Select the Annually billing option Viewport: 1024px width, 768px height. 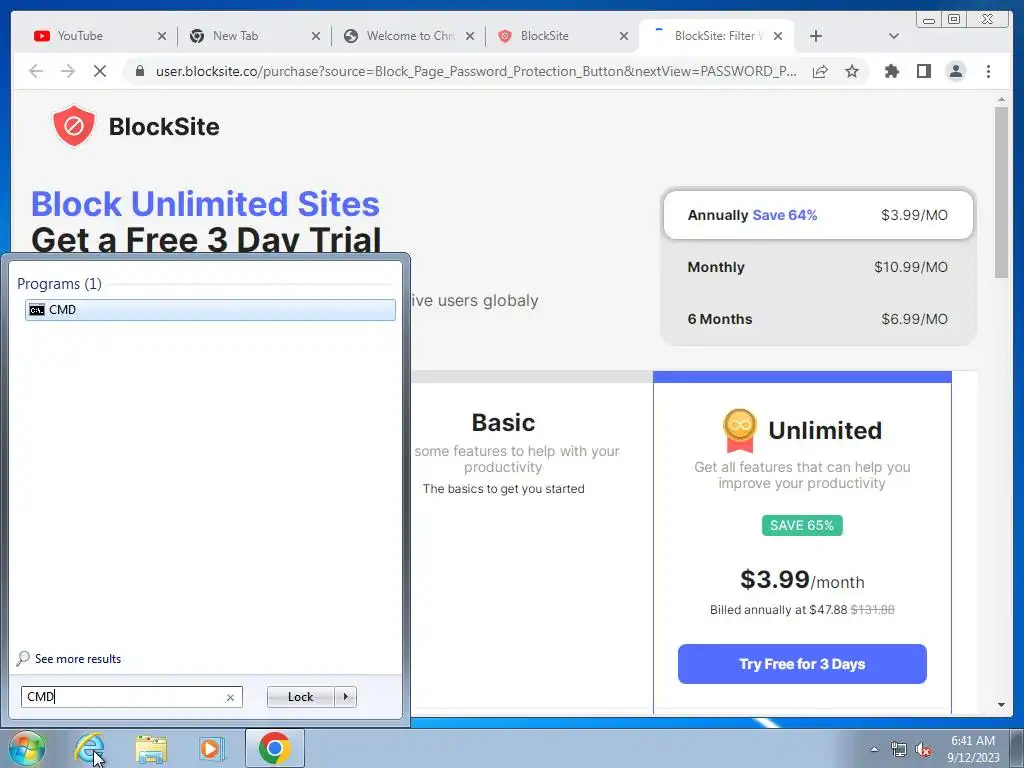coord(818,215)
